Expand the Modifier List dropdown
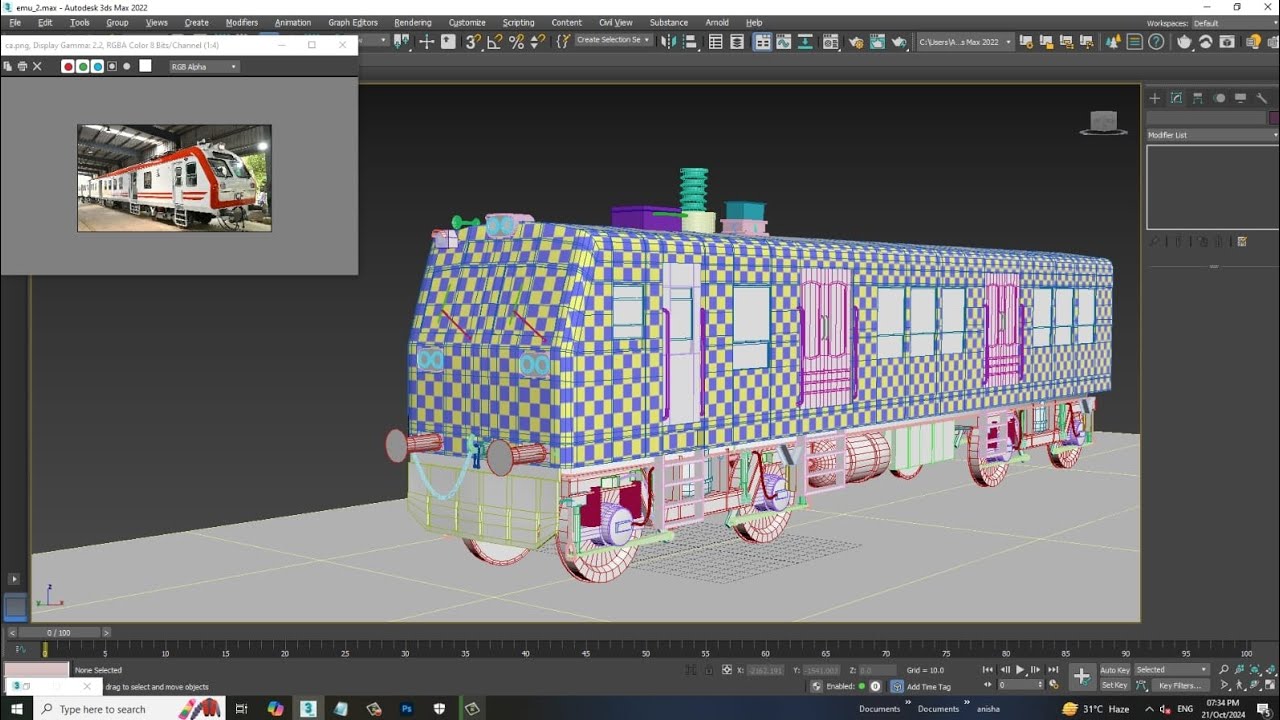 click(1212, 135)
